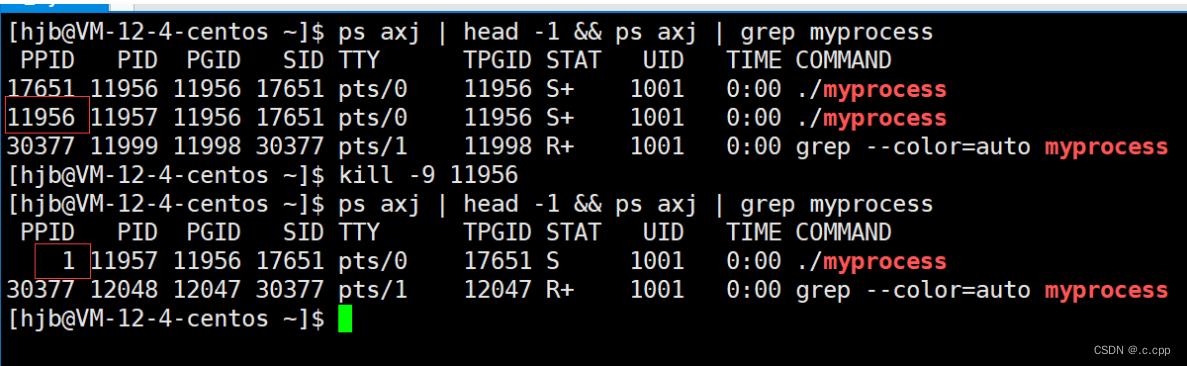
Task: Click the final empty "[hjb@VM-12-4-centos ~]$" prompt
Action: tap(166, 319)
